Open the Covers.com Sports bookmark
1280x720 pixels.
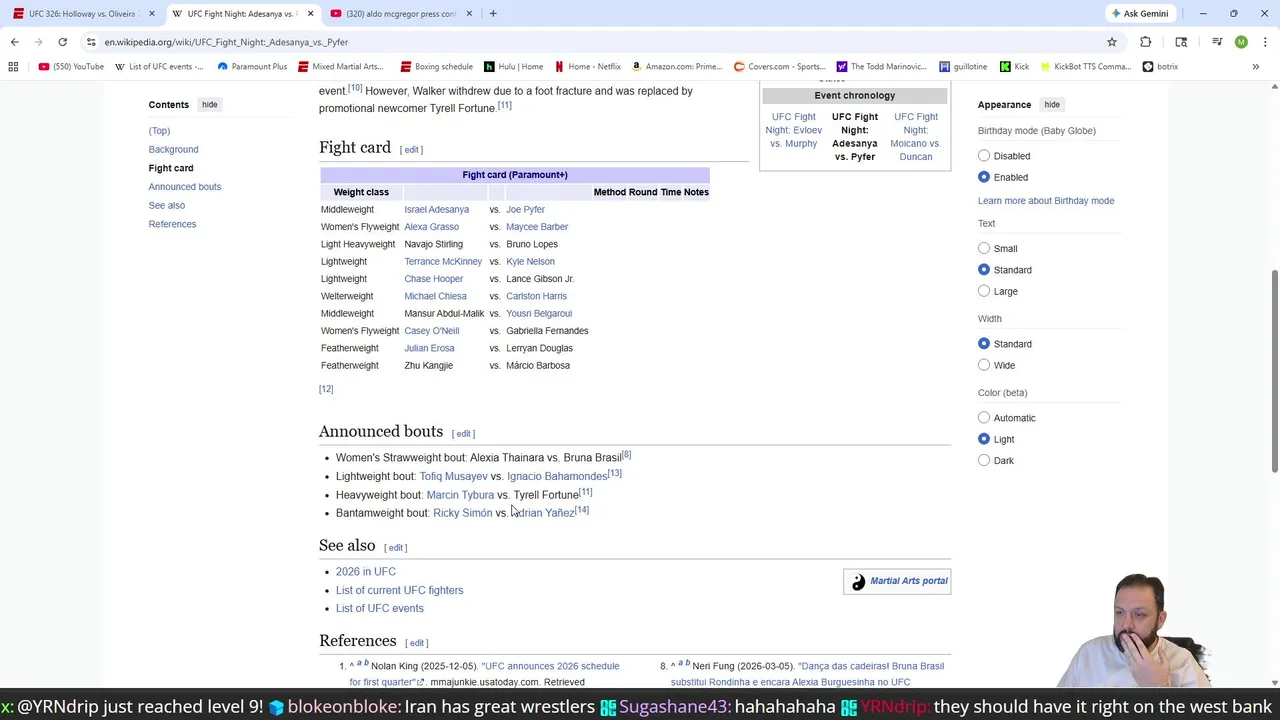point(780,67)
